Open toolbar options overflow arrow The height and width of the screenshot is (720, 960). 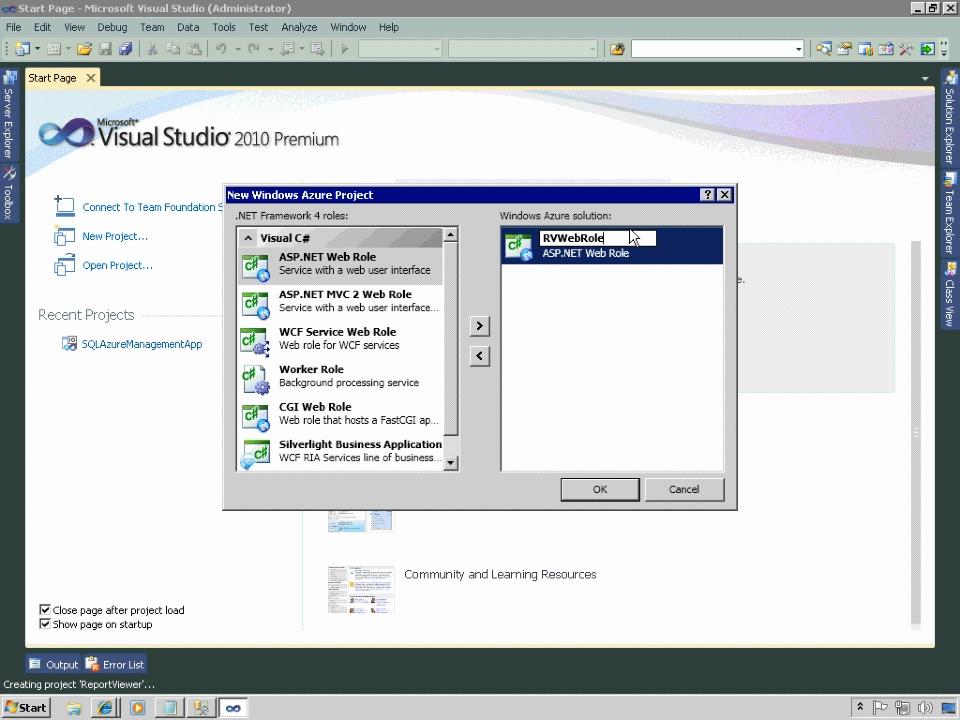click(x=944, y=49)
